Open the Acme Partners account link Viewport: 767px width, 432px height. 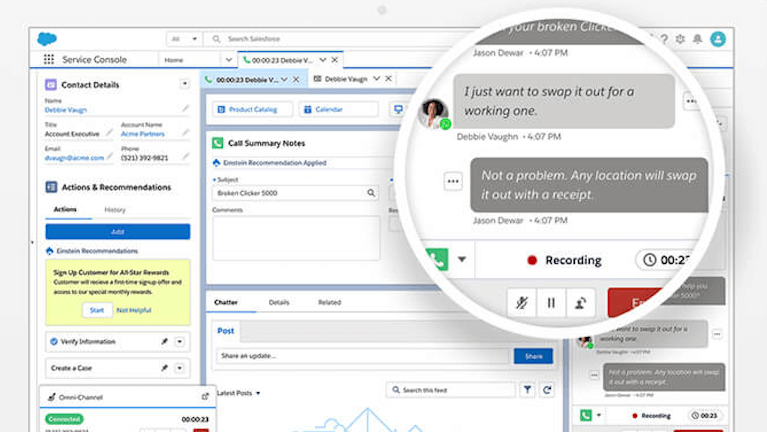(143, 134)
